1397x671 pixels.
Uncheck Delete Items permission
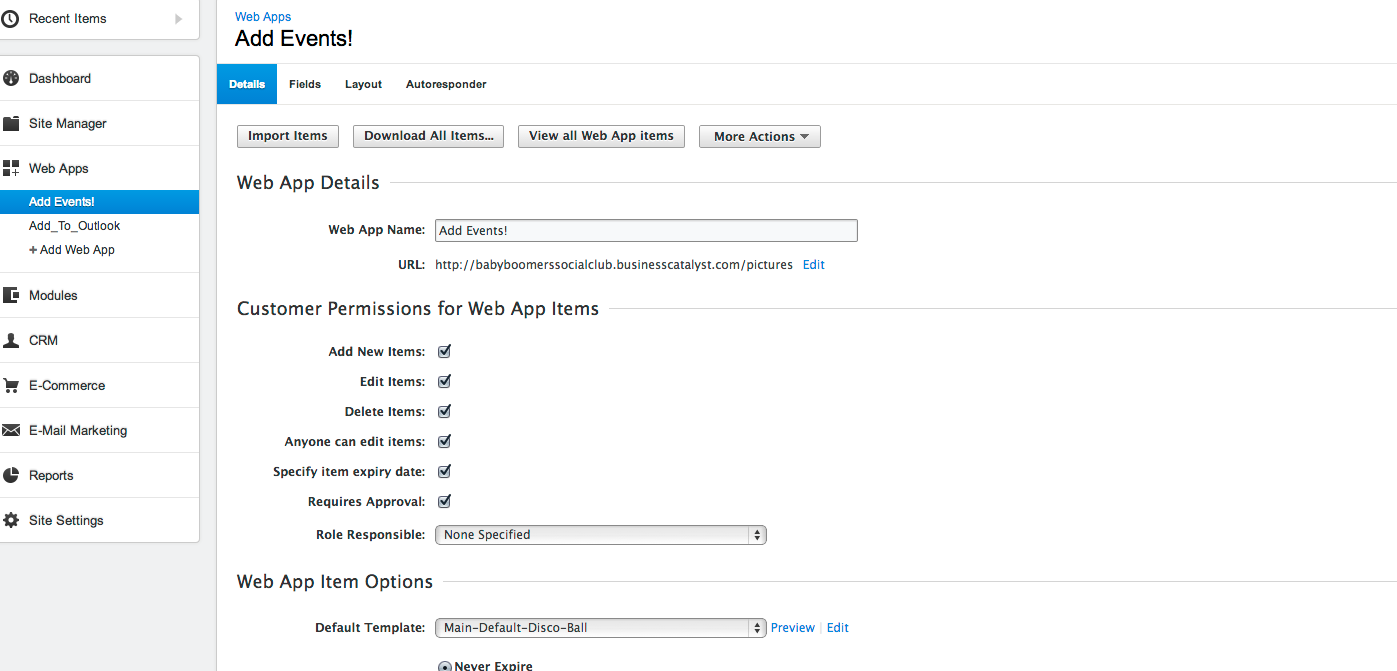tap(444, 411)
